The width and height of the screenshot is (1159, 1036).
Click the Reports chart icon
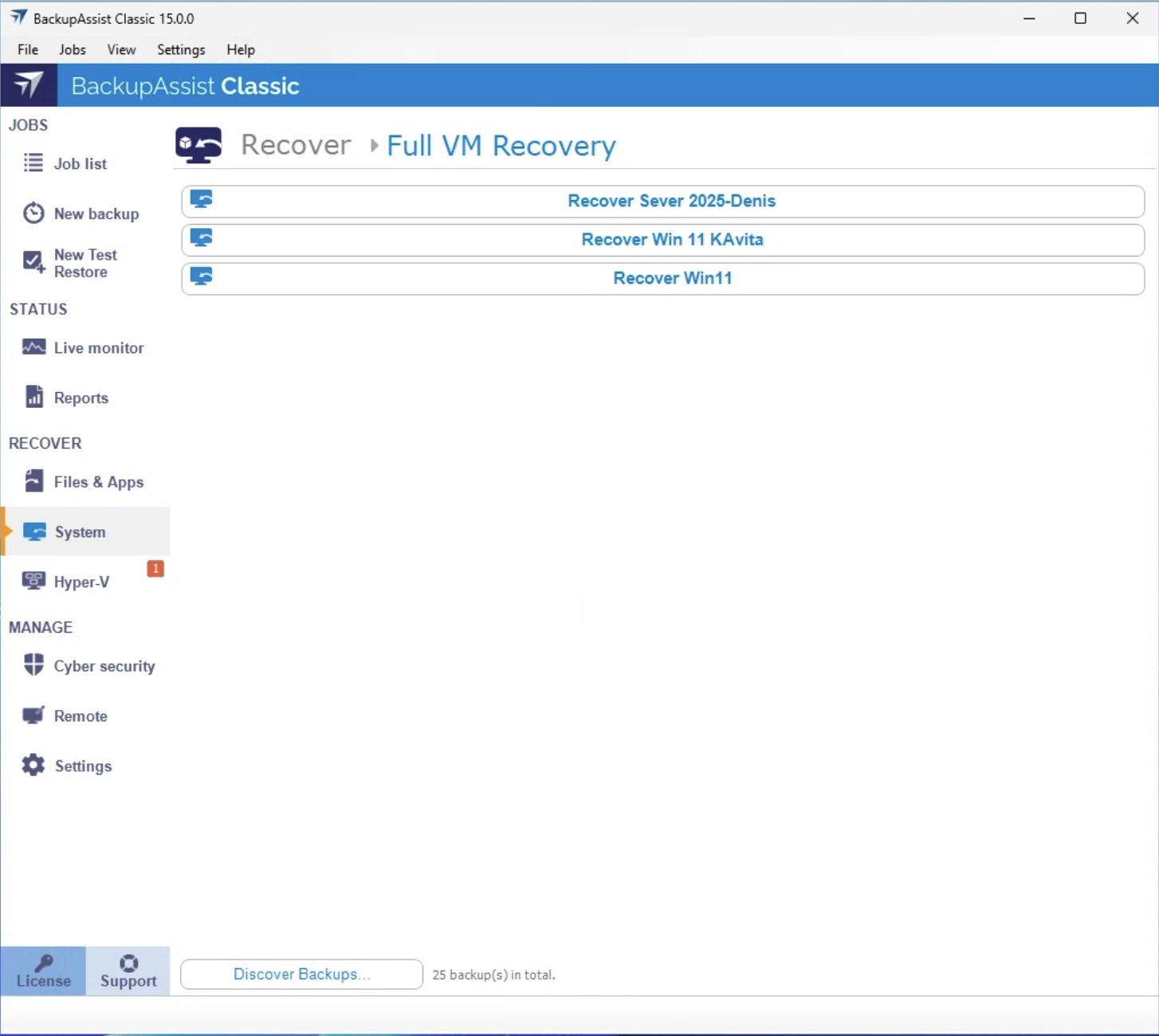point(33,397)
